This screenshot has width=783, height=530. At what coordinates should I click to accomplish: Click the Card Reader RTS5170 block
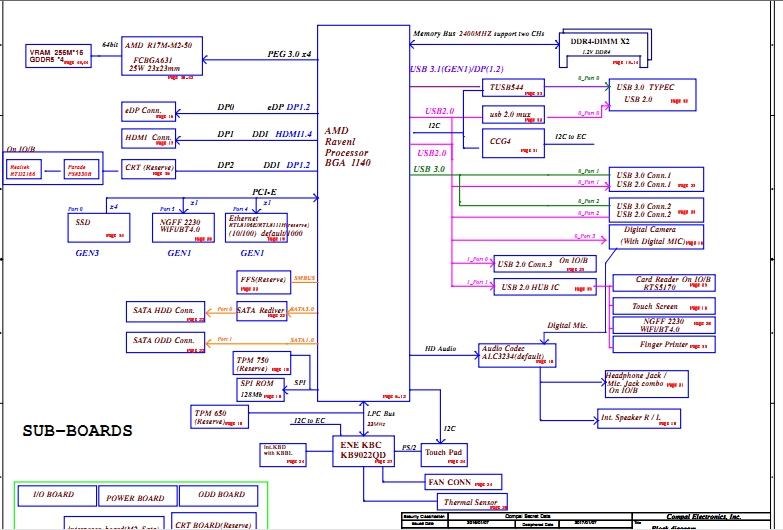tap(664, 283)
